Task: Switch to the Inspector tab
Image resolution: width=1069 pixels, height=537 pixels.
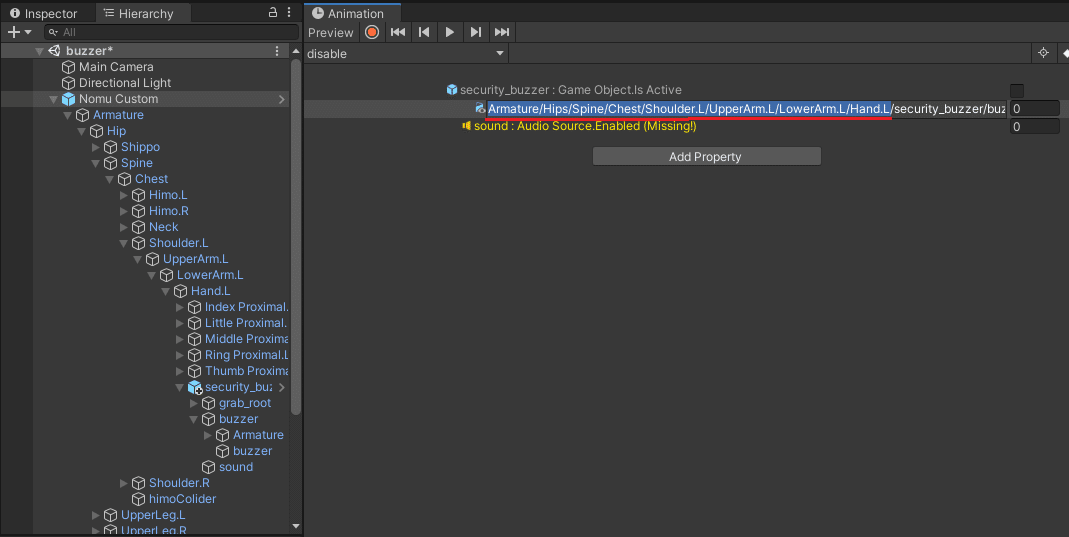Action: 44,13
